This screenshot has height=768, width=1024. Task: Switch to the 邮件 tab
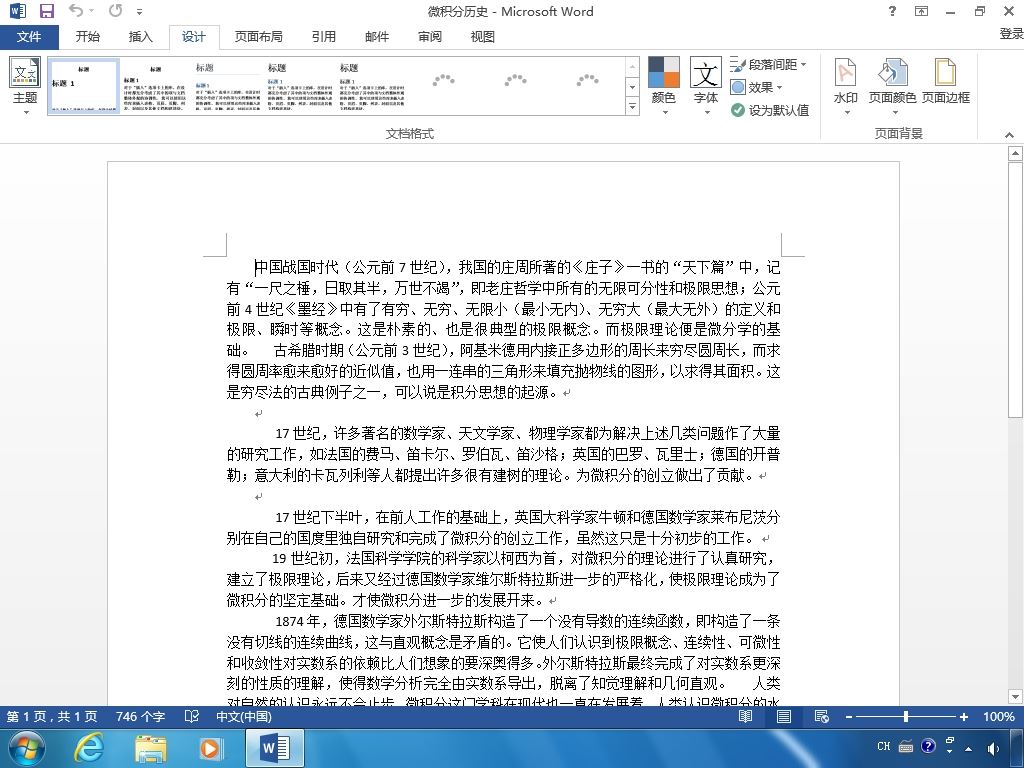[x=377, y=37]
